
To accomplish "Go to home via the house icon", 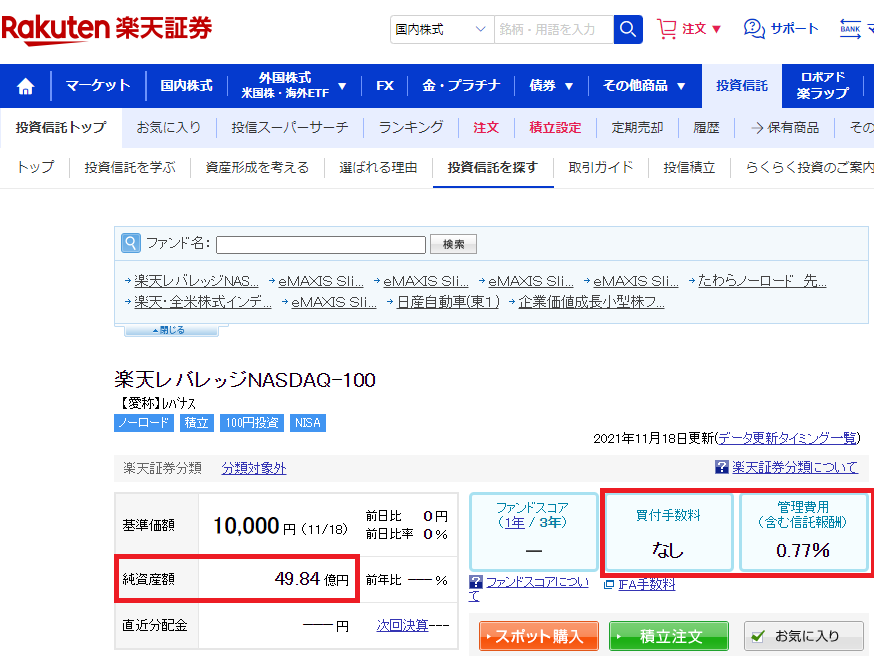I will [x=25, y=86].
